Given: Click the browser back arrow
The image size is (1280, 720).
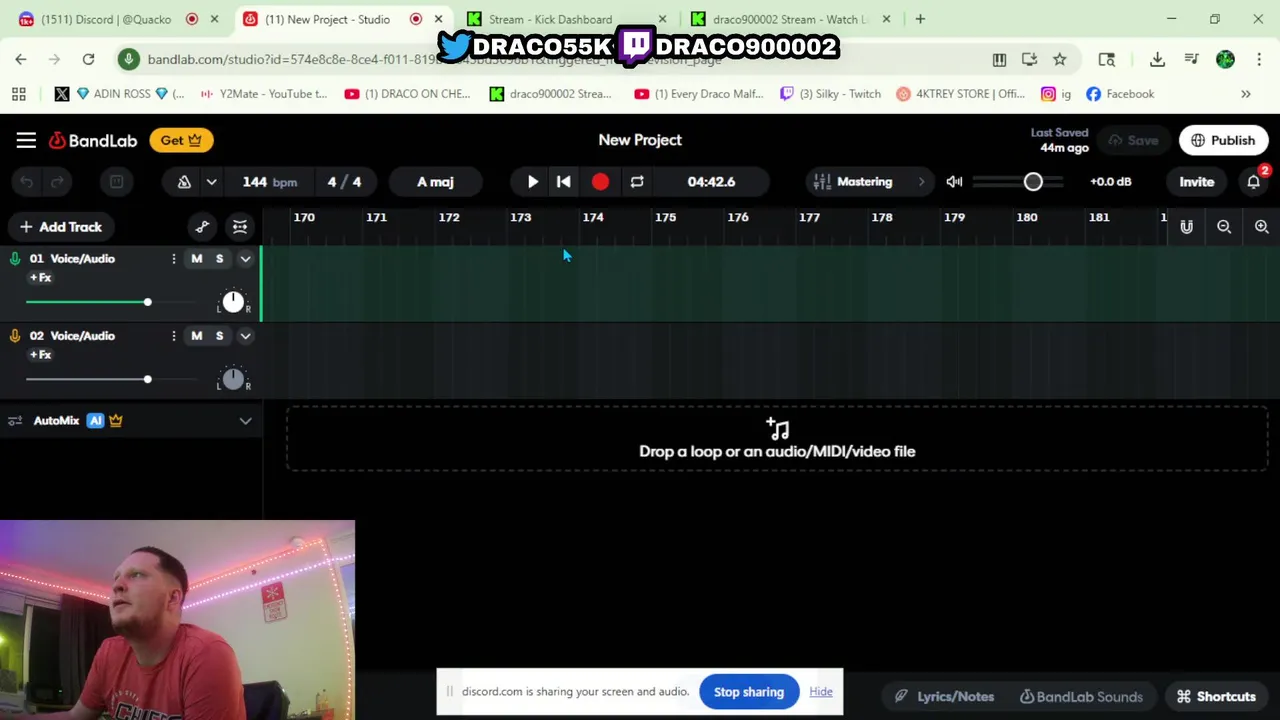Looking at the screenshot, I should click(21, 60).
